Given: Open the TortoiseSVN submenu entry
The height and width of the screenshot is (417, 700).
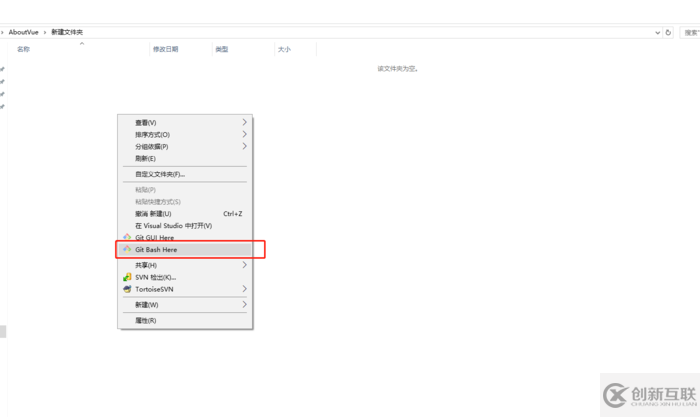Looking at the screenshot, I should [x=185, y=289].
